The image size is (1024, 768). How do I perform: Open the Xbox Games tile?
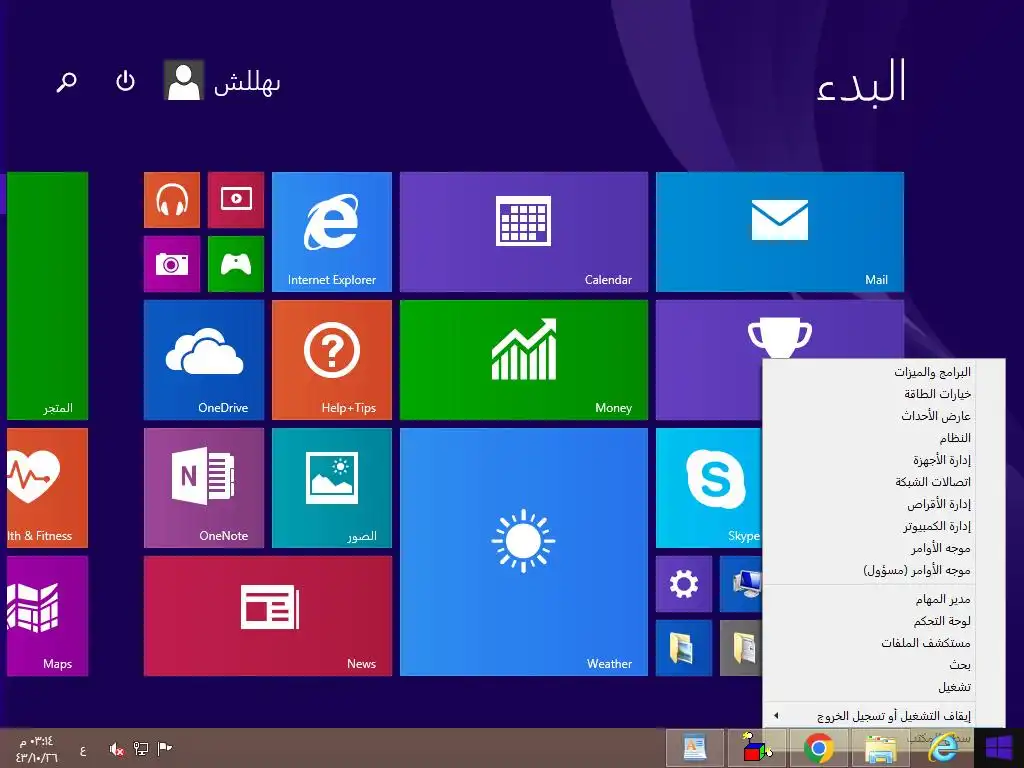coord(236,264)
